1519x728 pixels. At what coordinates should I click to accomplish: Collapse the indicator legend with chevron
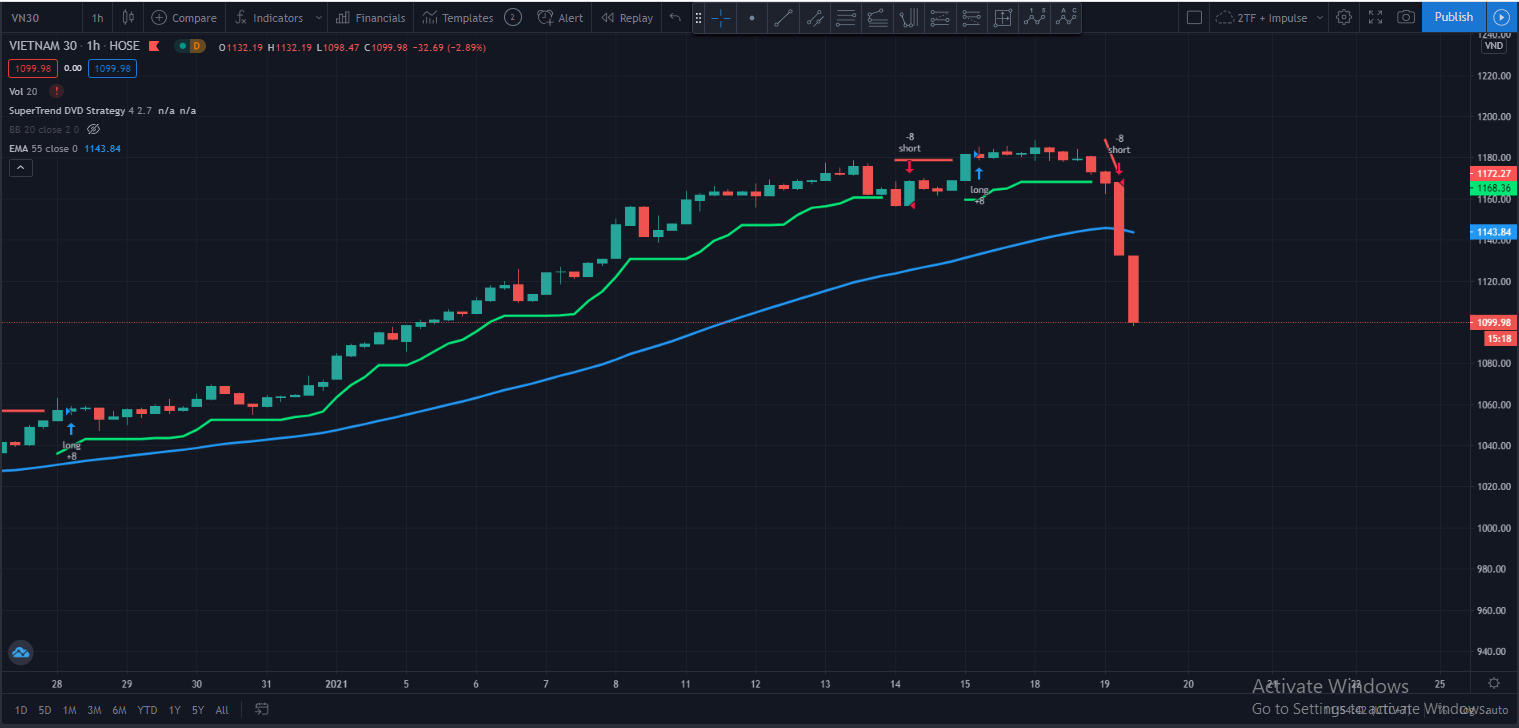20,168
